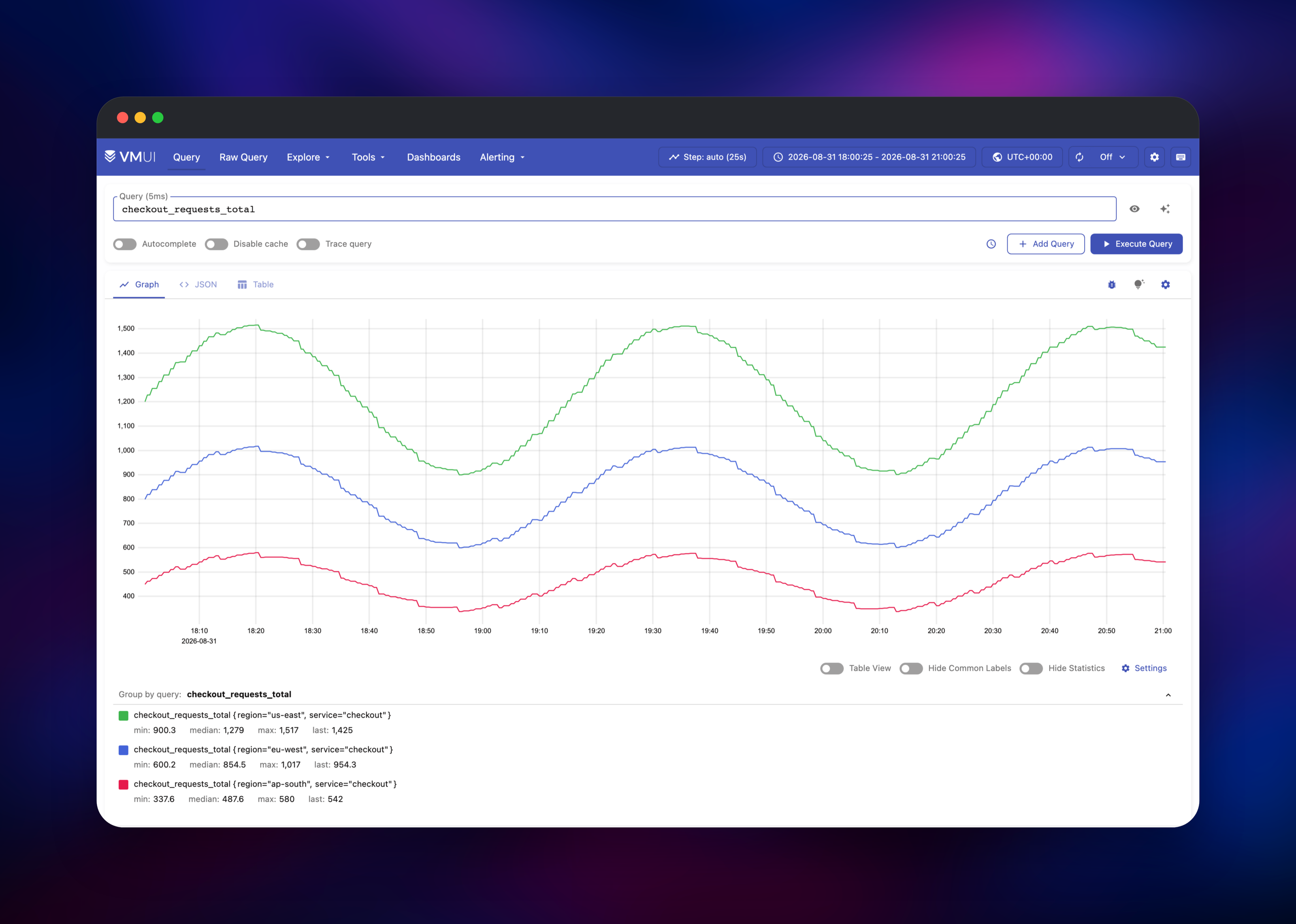Open the UTC+00:00 timezone selector
The width and height of the screenshot is (1296, 924).
1022,157
